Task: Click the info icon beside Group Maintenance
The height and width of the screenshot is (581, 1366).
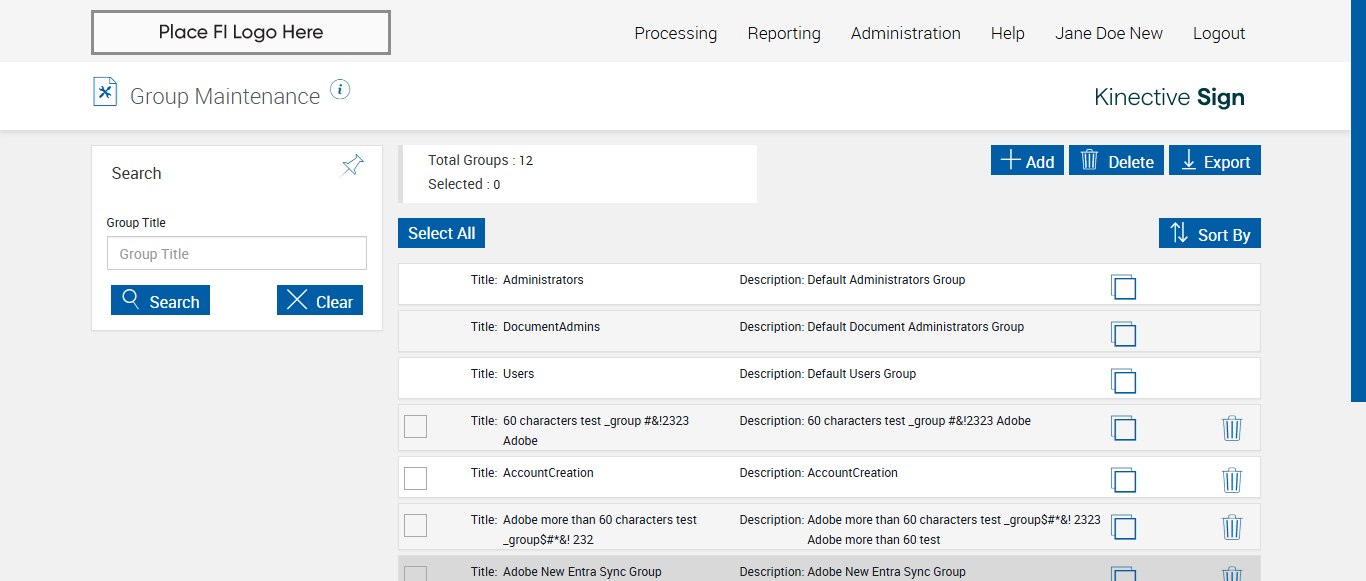Action: point(340,90)
